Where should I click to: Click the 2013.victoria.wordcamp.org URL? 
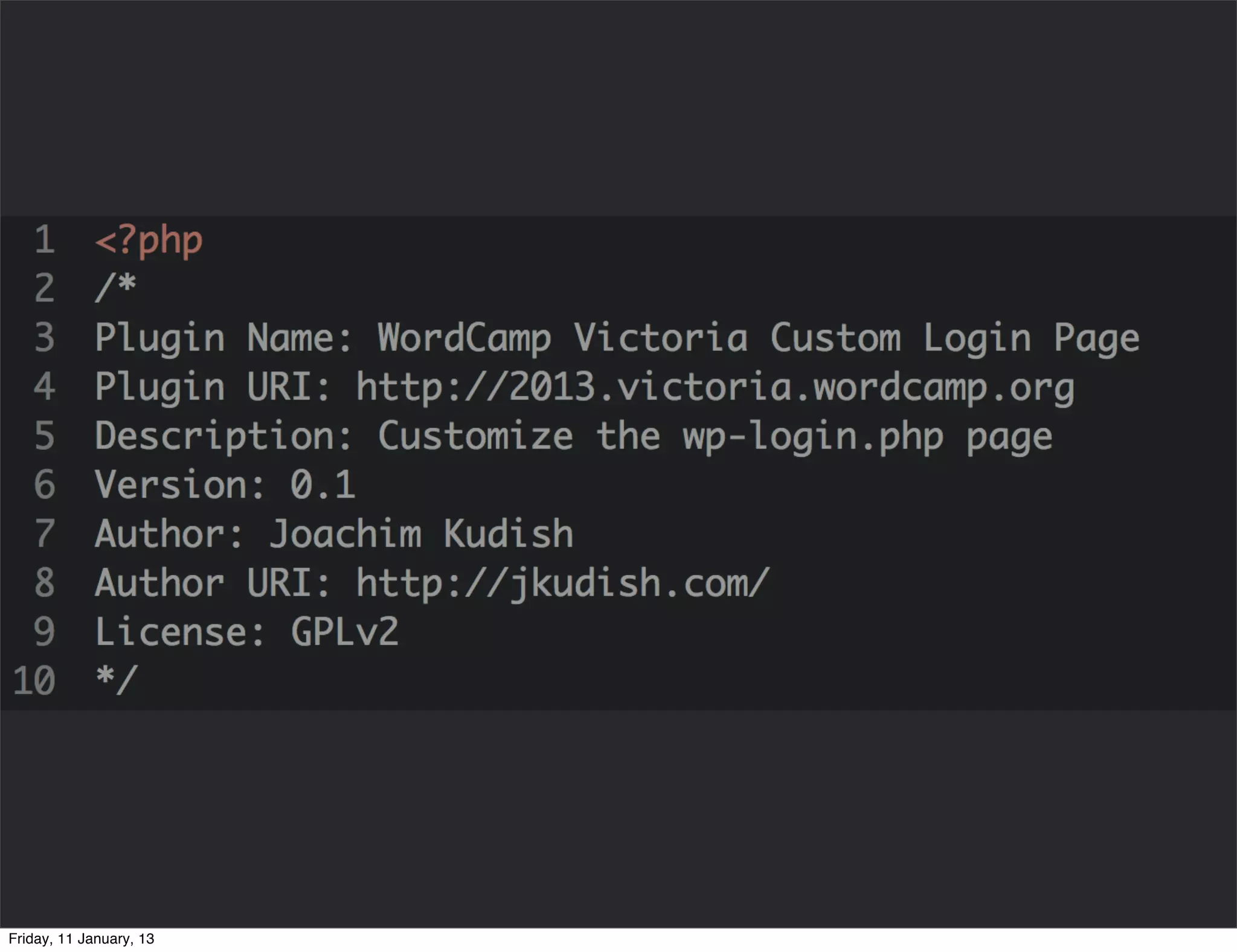(x=715, y=387)
